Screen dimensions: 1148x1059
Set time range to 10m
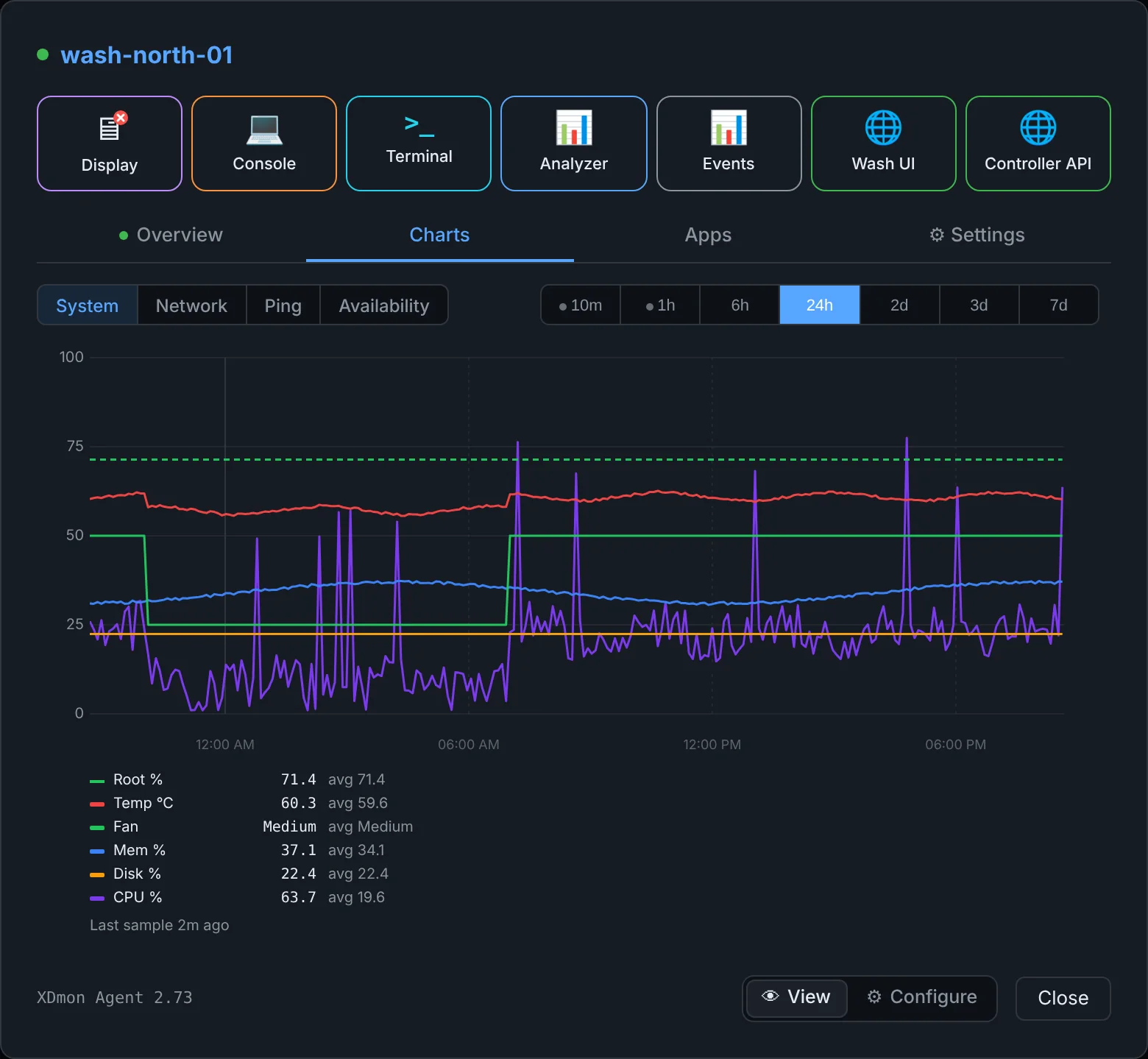click(x=581, y=305)
